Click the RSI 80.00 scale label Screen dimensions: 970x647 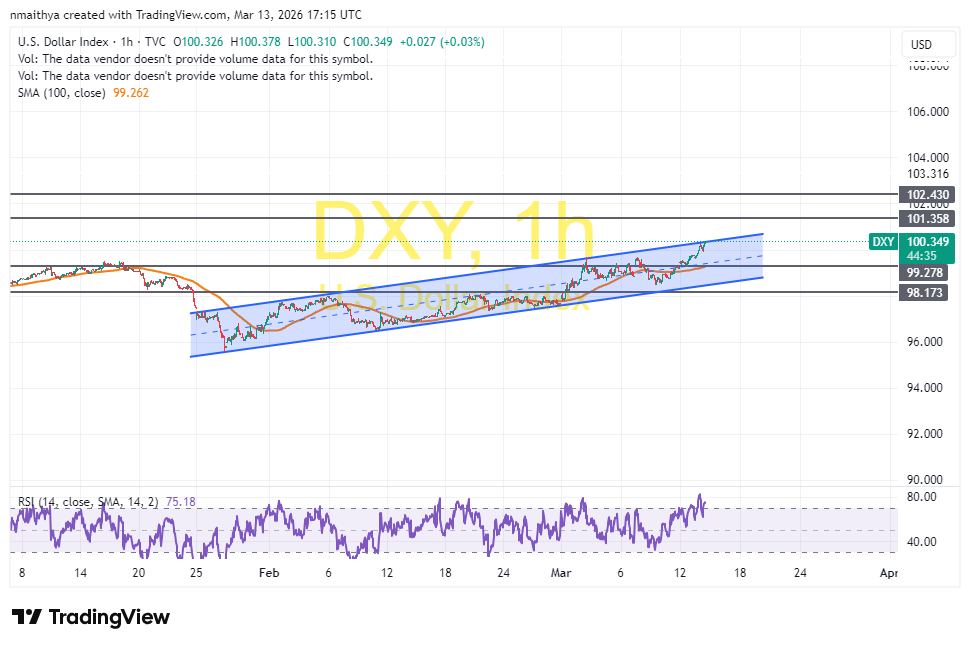point(921,497)
